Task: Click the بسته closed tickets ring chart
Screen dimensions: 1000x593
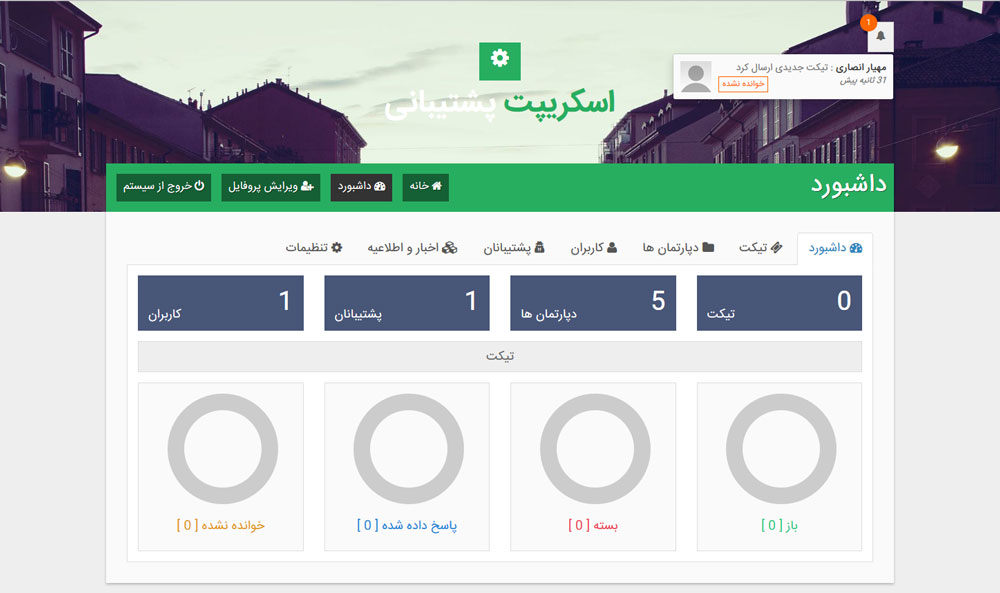Action: tap(595, 449)
